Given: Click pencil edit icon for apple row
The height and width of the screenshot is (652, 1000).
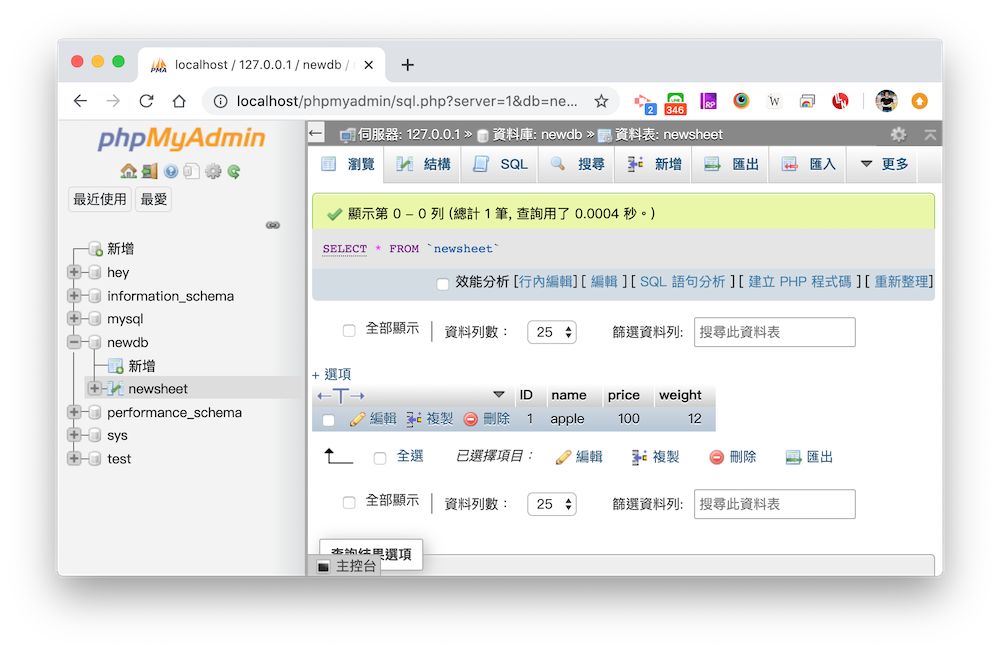Looking at the screenshot, I should click(x=357, y=419).
